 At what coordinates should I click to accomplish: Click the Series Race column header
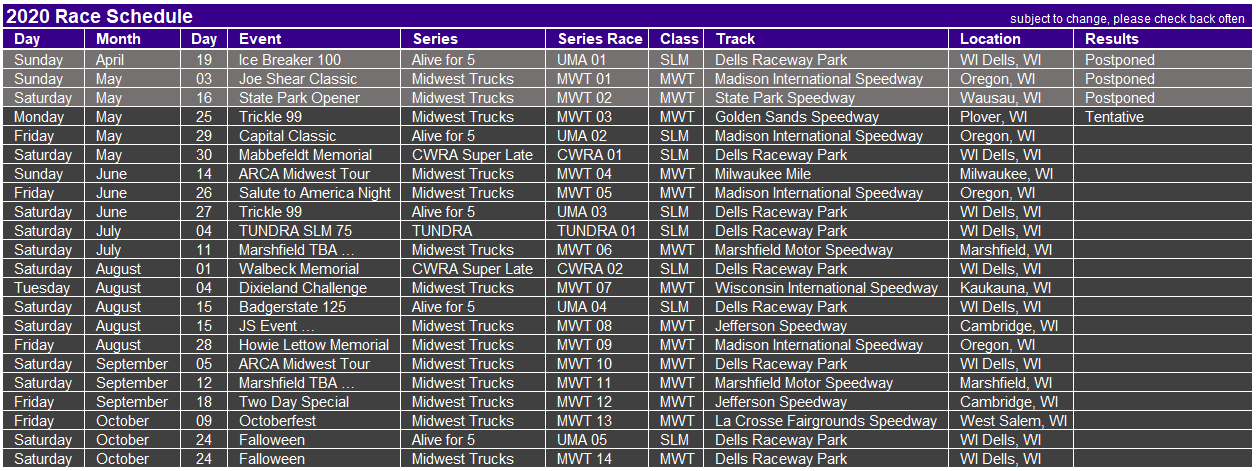coord(599,39)
